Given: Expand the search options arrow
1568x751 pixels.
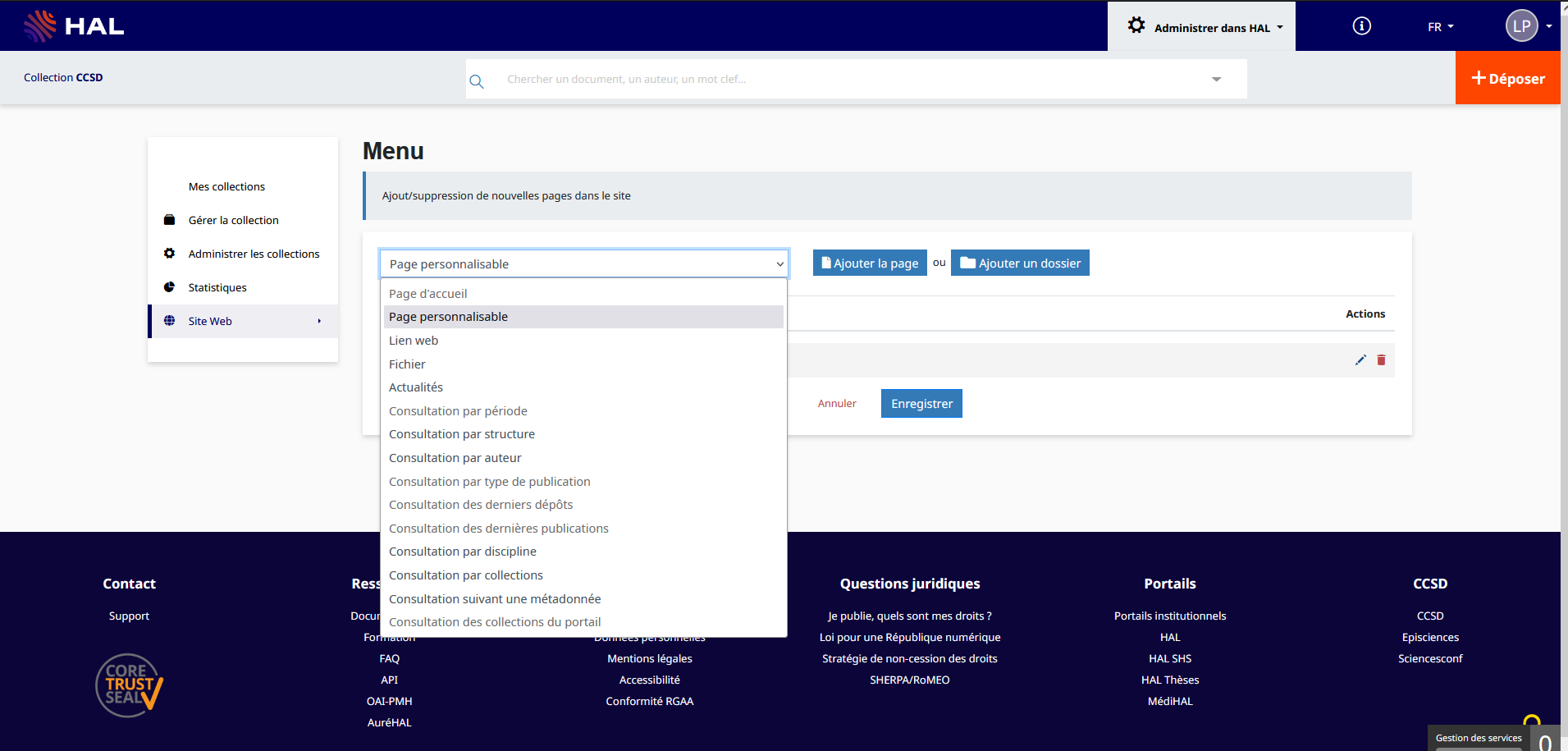Looking at the screenshot, I should [x=1216, y=80].
